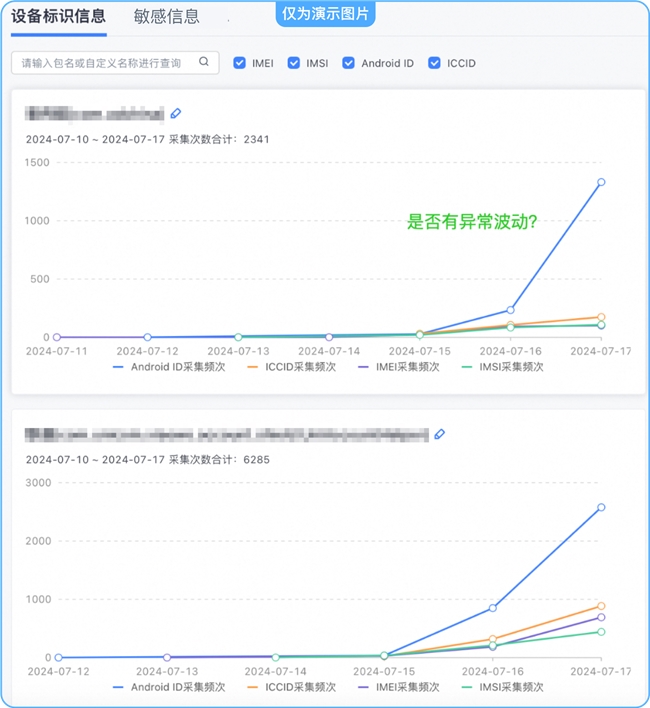
Task: Toggle IMSI采集频次 legend in second chart
Action: (502, 687)
